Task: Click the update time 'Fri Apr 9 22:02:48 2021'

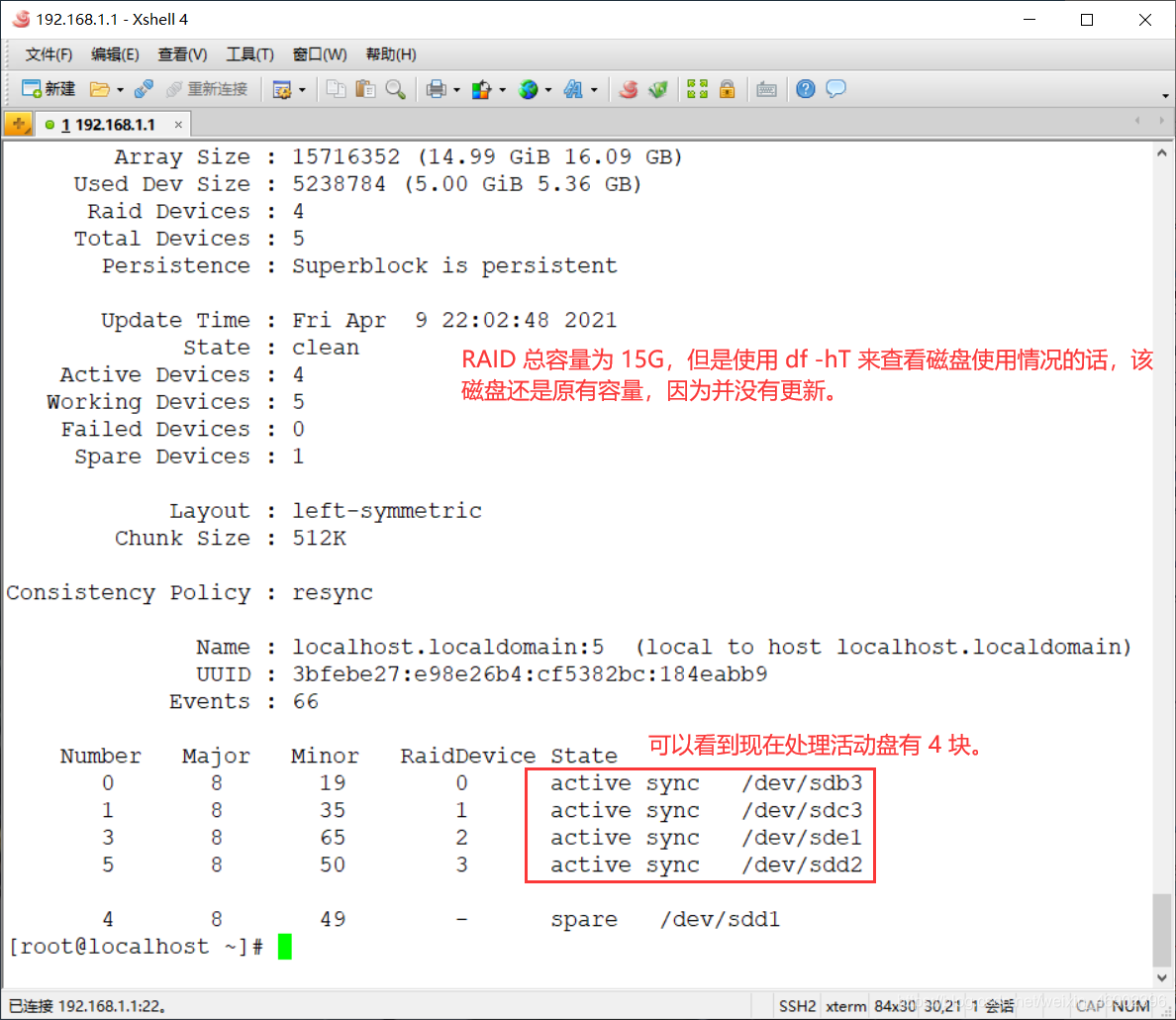Action: pyautogui.click(x=454, y=321)
